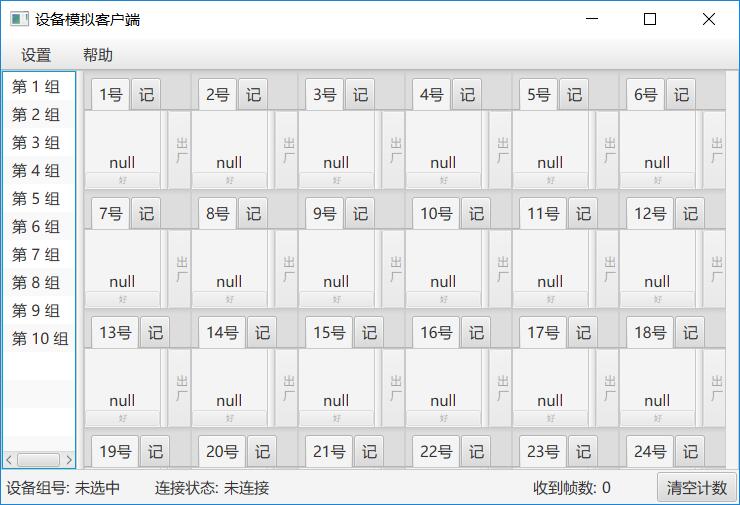
Task: Click the 10号 device button
Action: coord(436,213)
